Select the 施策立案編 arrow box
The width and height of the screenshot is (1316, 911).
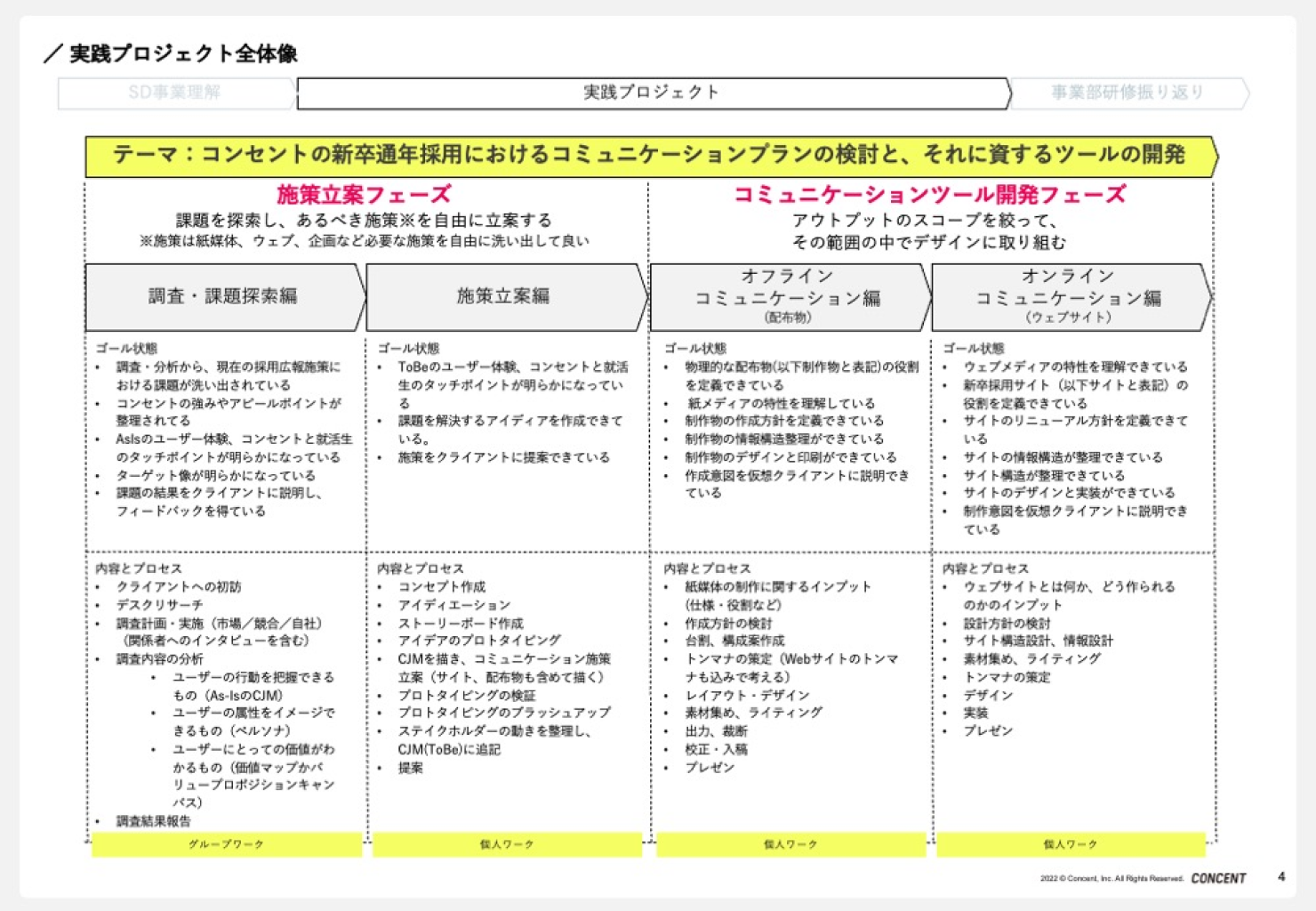click(x=504, y=296)
